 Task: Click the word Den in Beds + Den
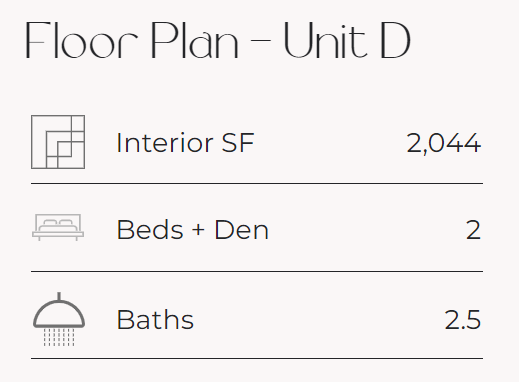[241, 230]
